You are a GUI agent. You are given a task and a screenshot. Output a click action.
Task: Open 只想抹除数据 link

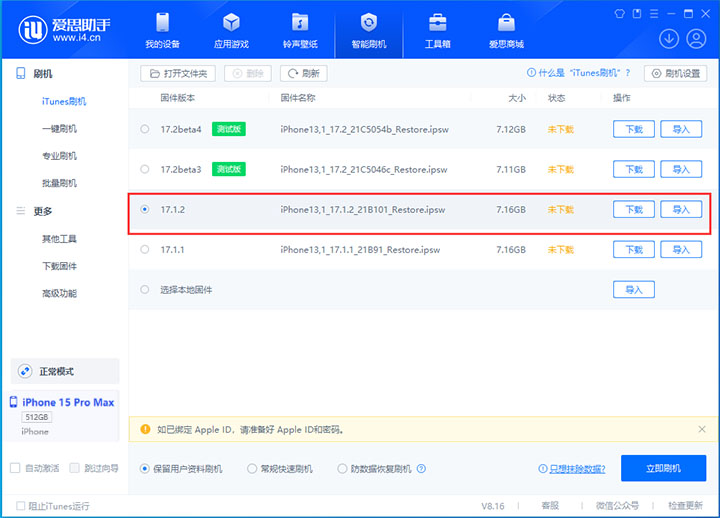click(x=577, y=468)
